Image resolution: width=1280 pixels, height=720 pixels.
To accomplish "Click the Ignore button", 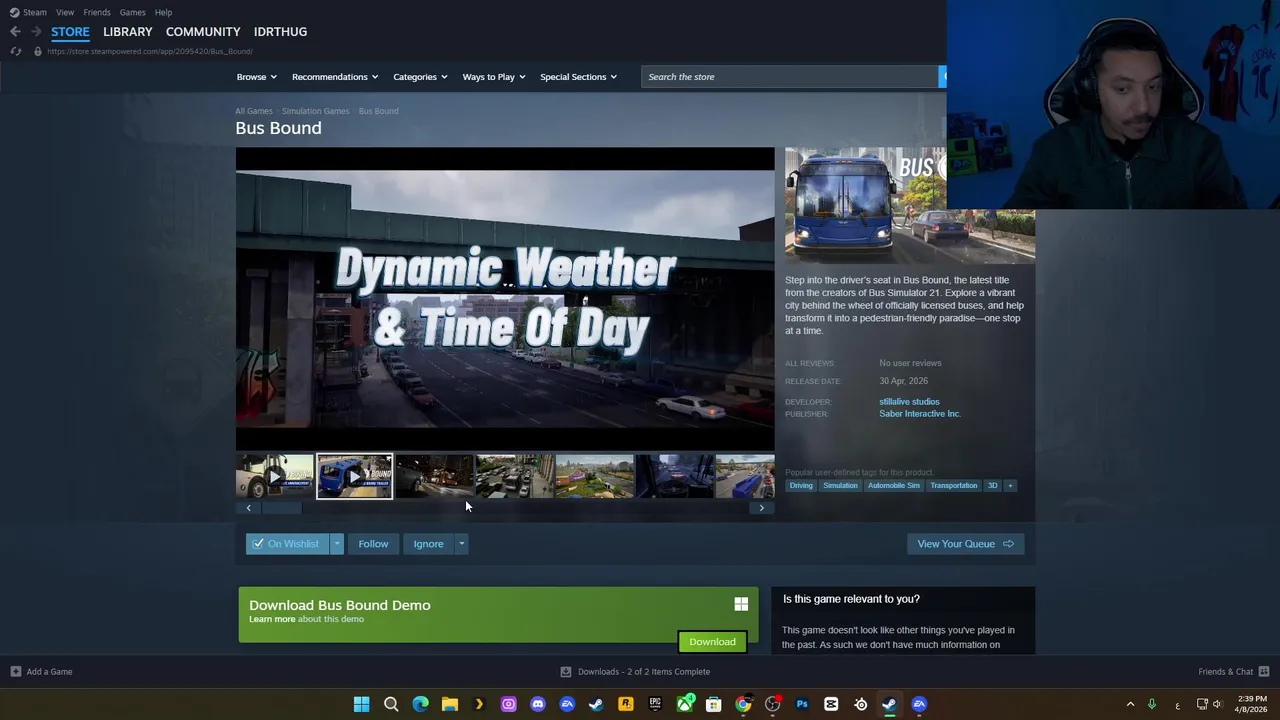I will (x=428, y=544).
